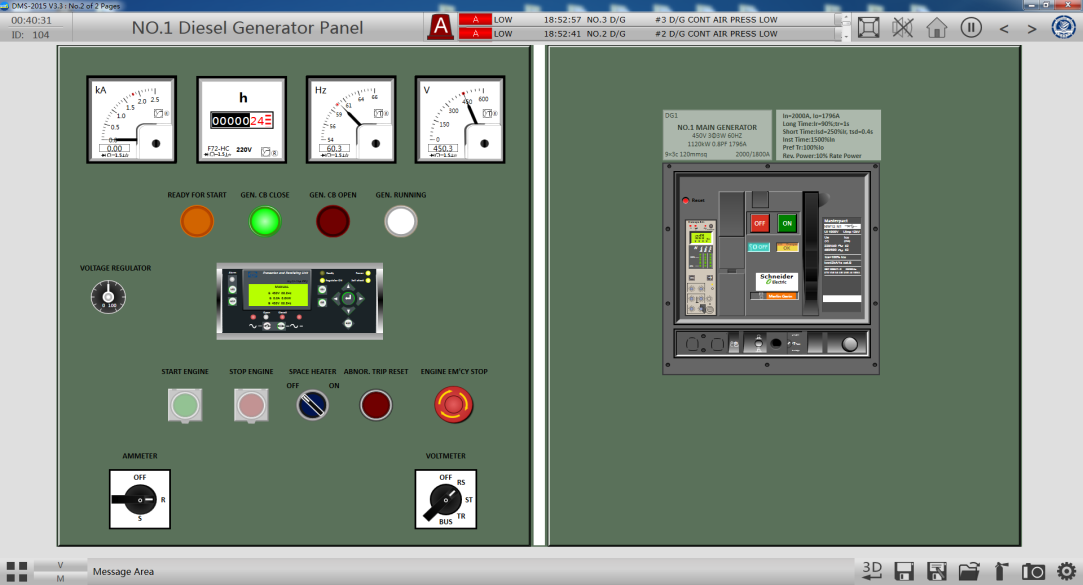Image resolution: width=1083 pixels, height=585 pixels.
Task: Take a screenshot with the camera icon
Action: coord(1033,571)
